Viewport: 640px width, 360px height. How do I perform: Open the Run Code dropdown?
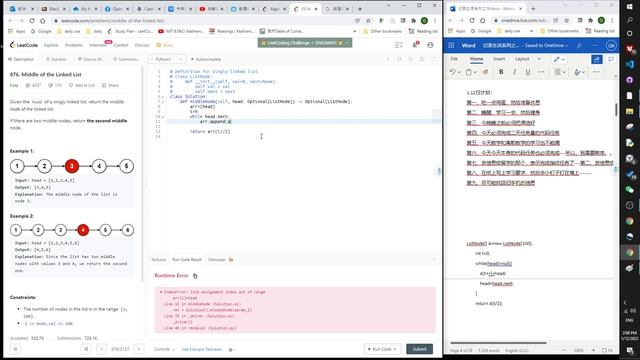[x=382, y=349]
